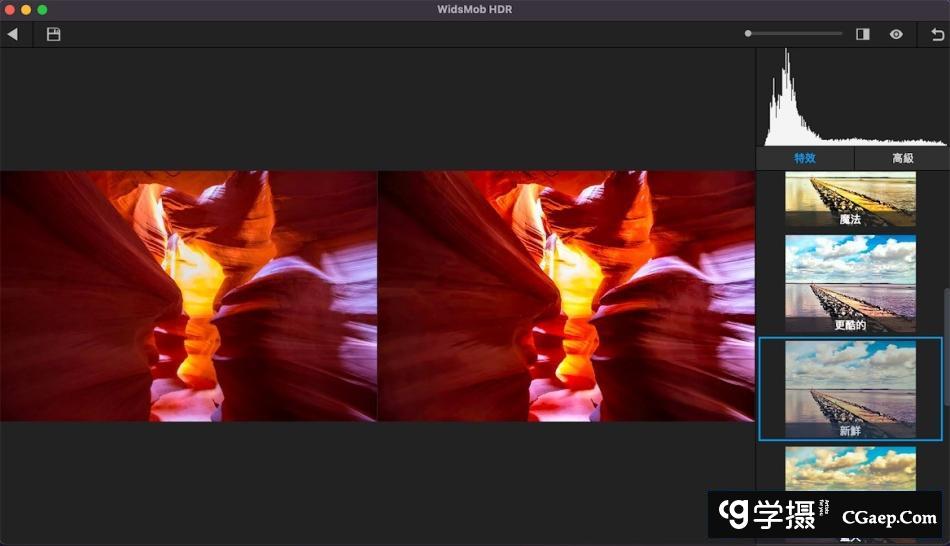Switch to the 特效 tab

(x=805, y=158)
